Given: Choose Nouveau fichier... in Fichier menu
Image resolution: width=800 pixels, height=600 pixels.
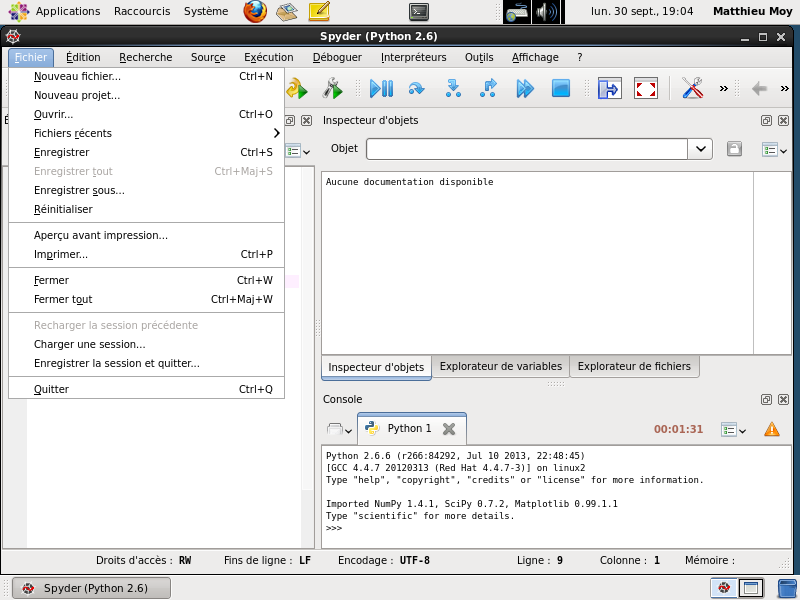Looking at the screenshot, I should coord(146,77).
